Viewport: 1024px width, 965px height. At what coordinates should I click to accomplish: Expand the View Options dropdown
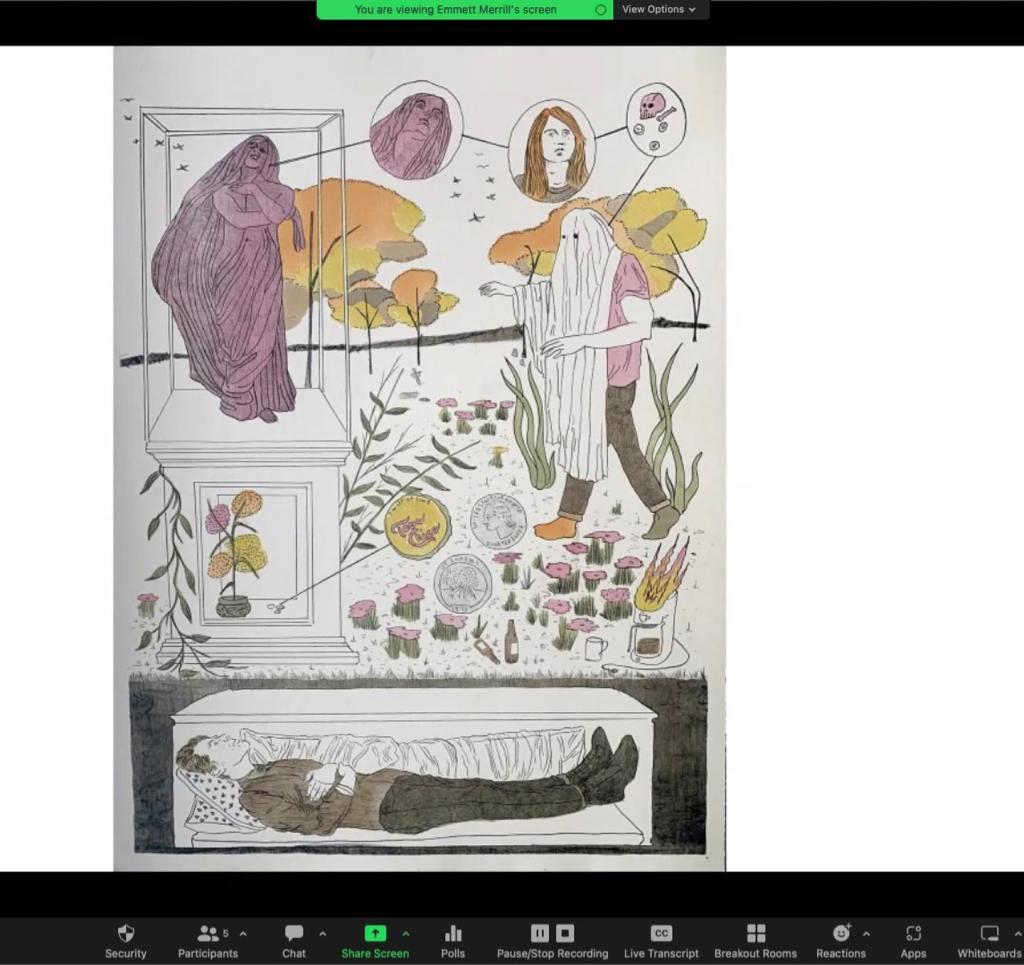[x=659, y=9]
